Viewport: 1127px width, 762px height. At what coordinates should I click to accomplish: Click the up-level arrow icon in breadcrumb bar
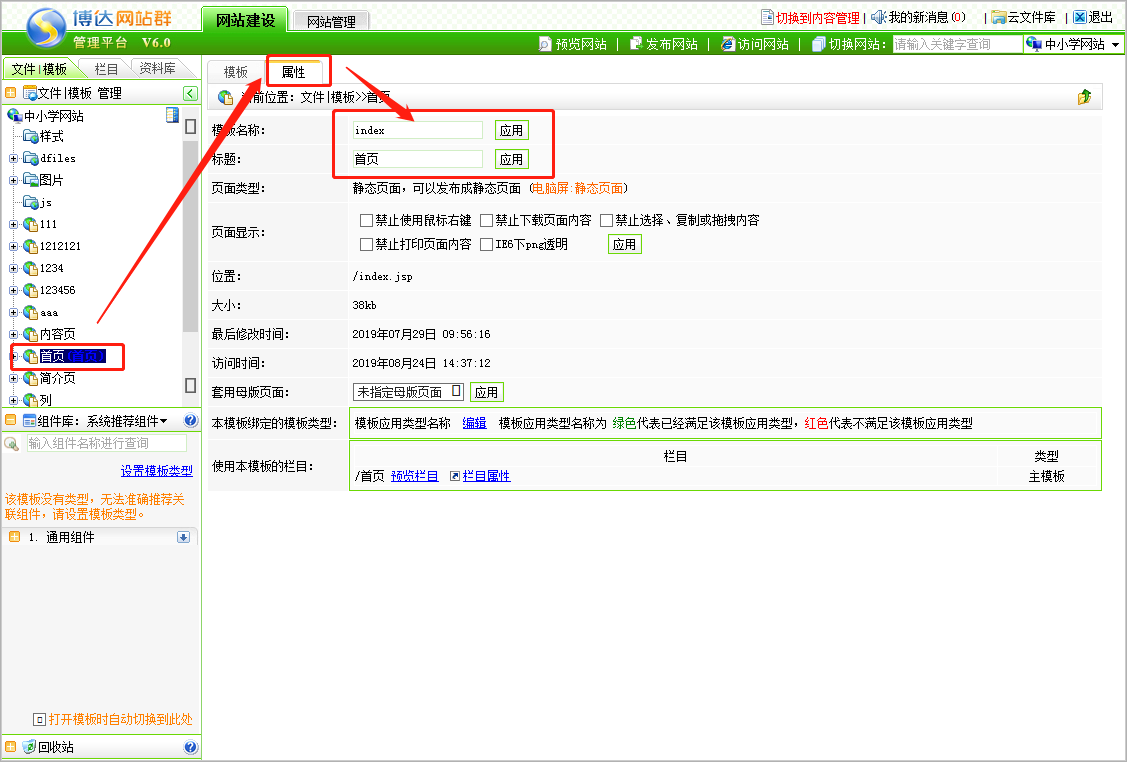pos(1084,97)
